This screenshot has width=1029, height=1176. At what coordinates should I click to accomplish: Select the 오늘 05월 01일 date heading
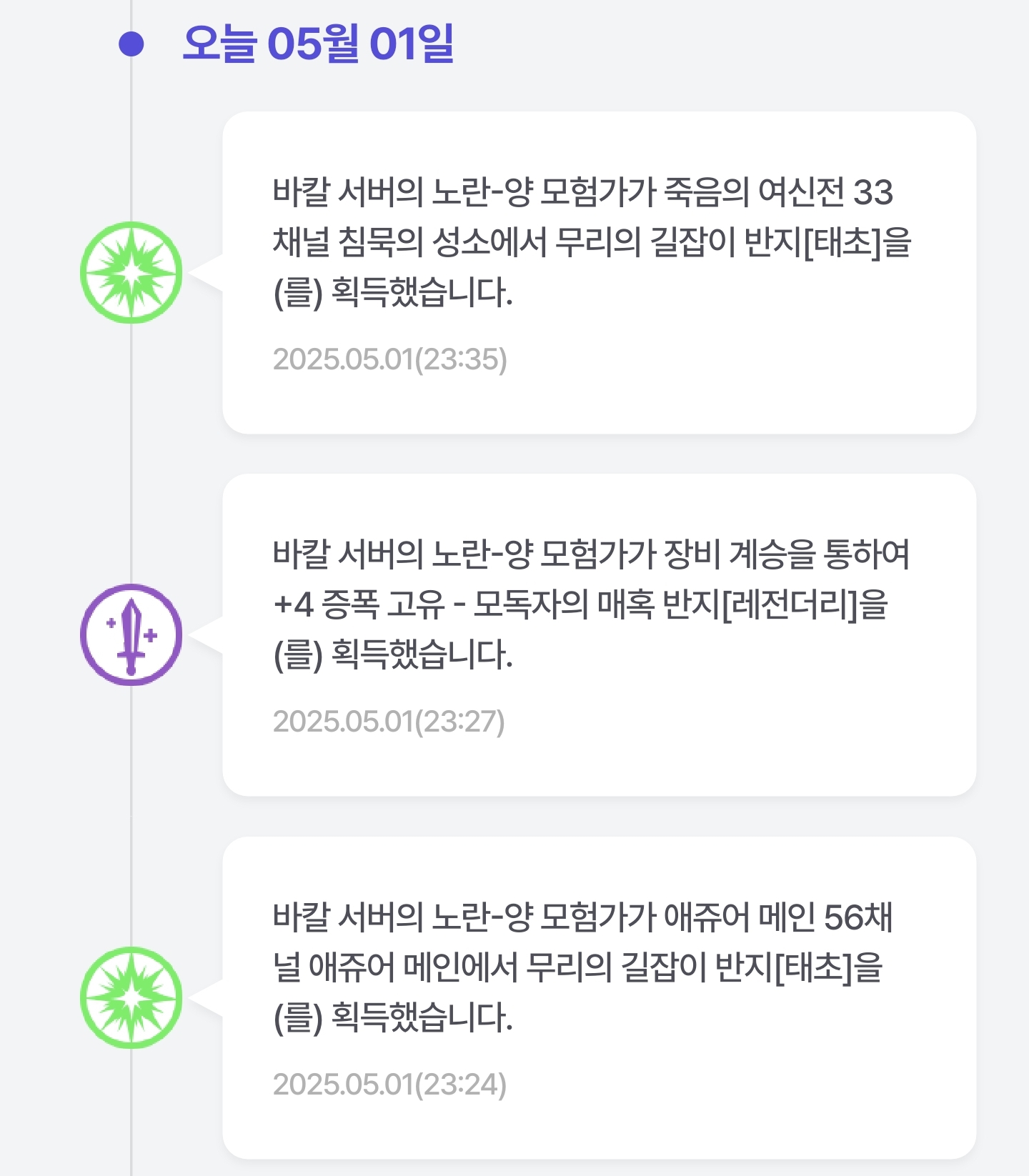[x=318, y=44]
